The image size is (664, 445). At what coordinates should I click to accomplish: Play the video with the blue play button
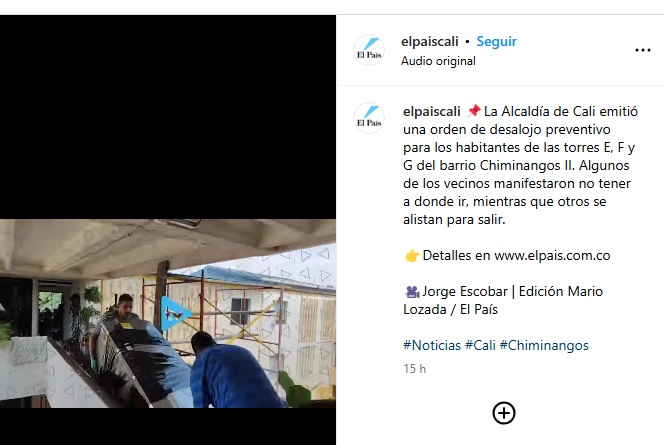175,314
